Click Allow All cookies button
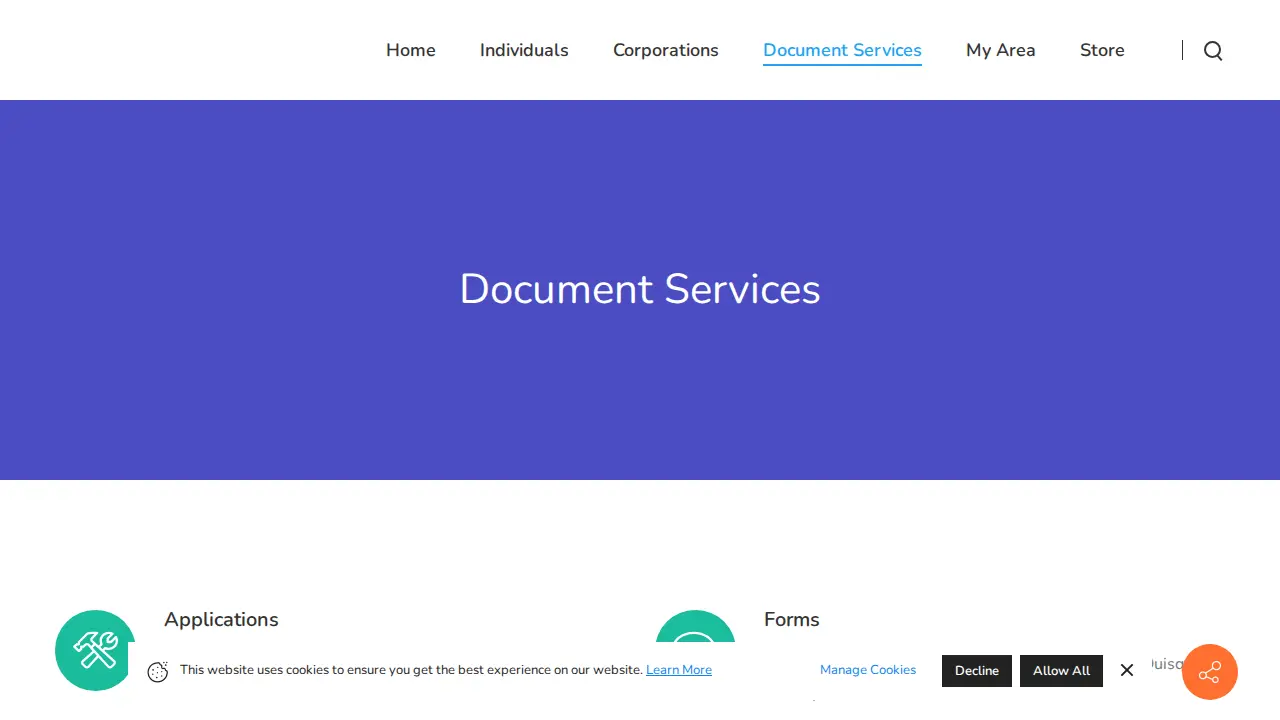Screen dimensions: 1280x720 tap(1061, 671)
